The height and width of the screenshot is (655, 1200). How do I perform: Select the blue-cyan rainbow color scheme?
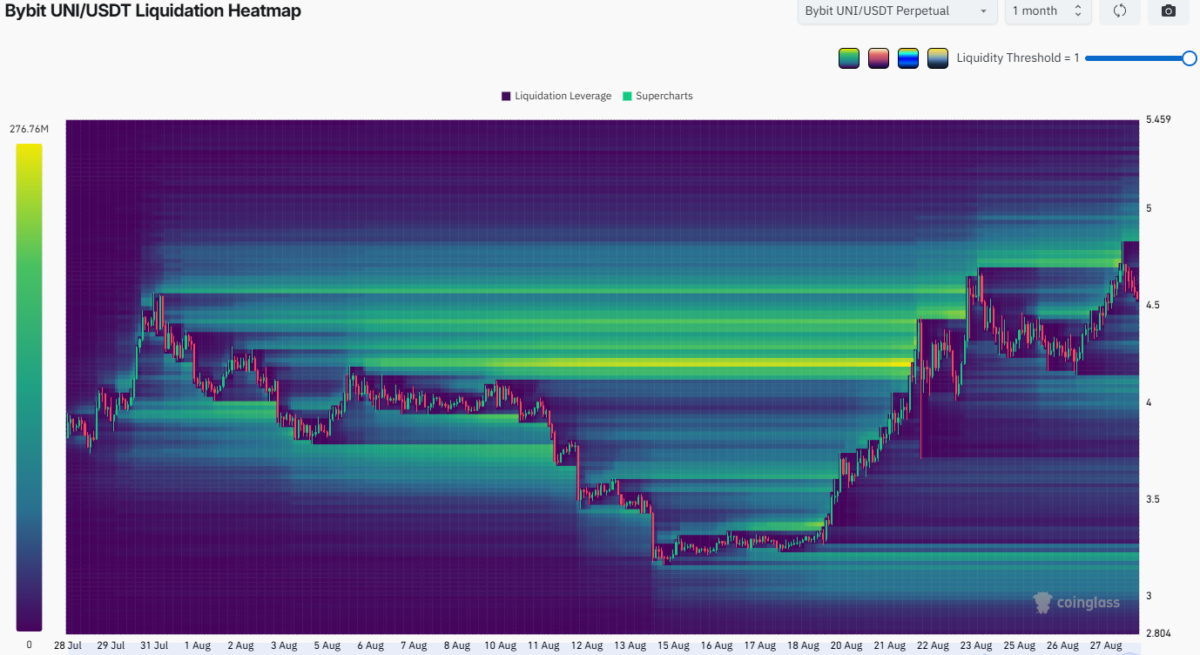[908, 58]
